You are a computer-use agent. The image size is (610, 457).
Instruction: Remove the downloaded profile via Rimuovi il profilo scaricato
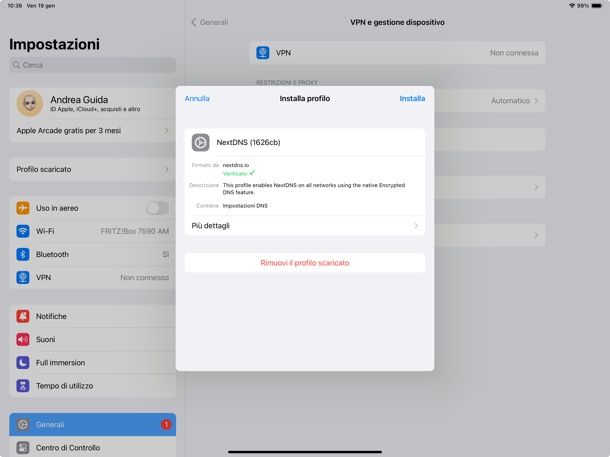click(305, 263)
